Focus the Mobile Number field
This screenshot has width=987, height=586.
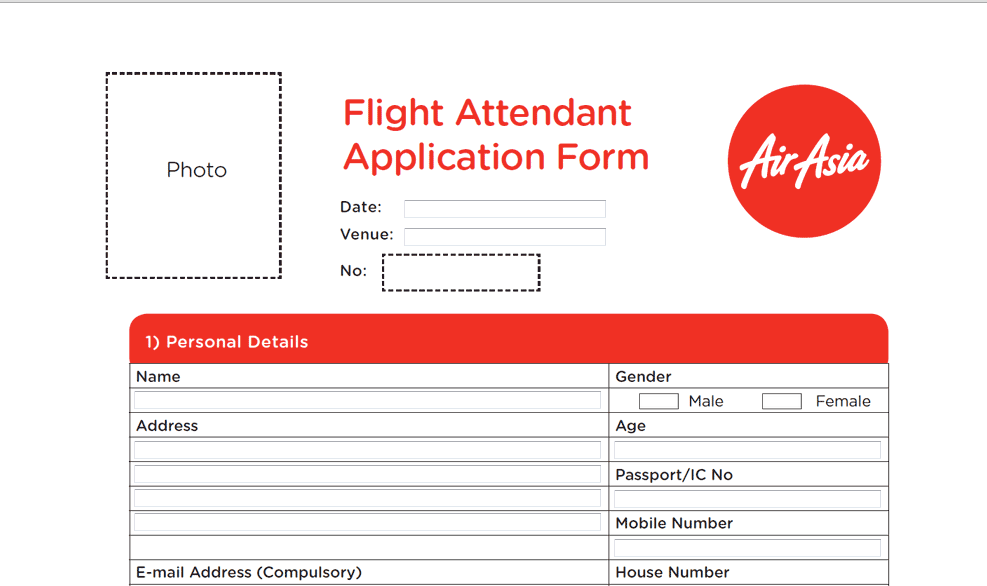click(x=747, y=547)
